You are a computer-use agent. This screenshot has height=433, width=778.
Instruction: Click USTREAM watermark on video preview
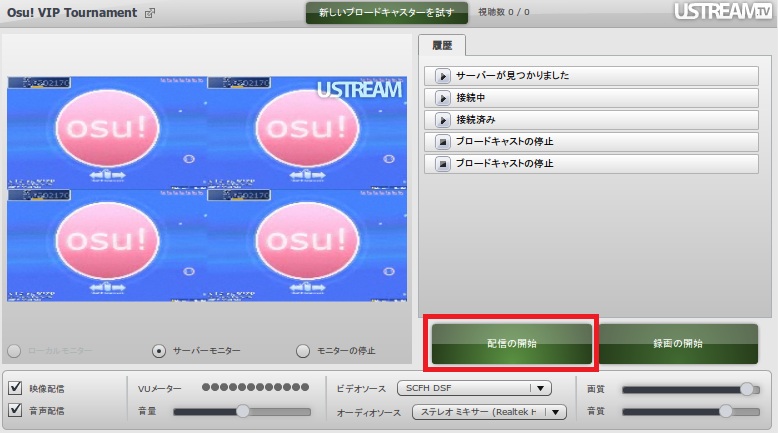coord(360,90)
